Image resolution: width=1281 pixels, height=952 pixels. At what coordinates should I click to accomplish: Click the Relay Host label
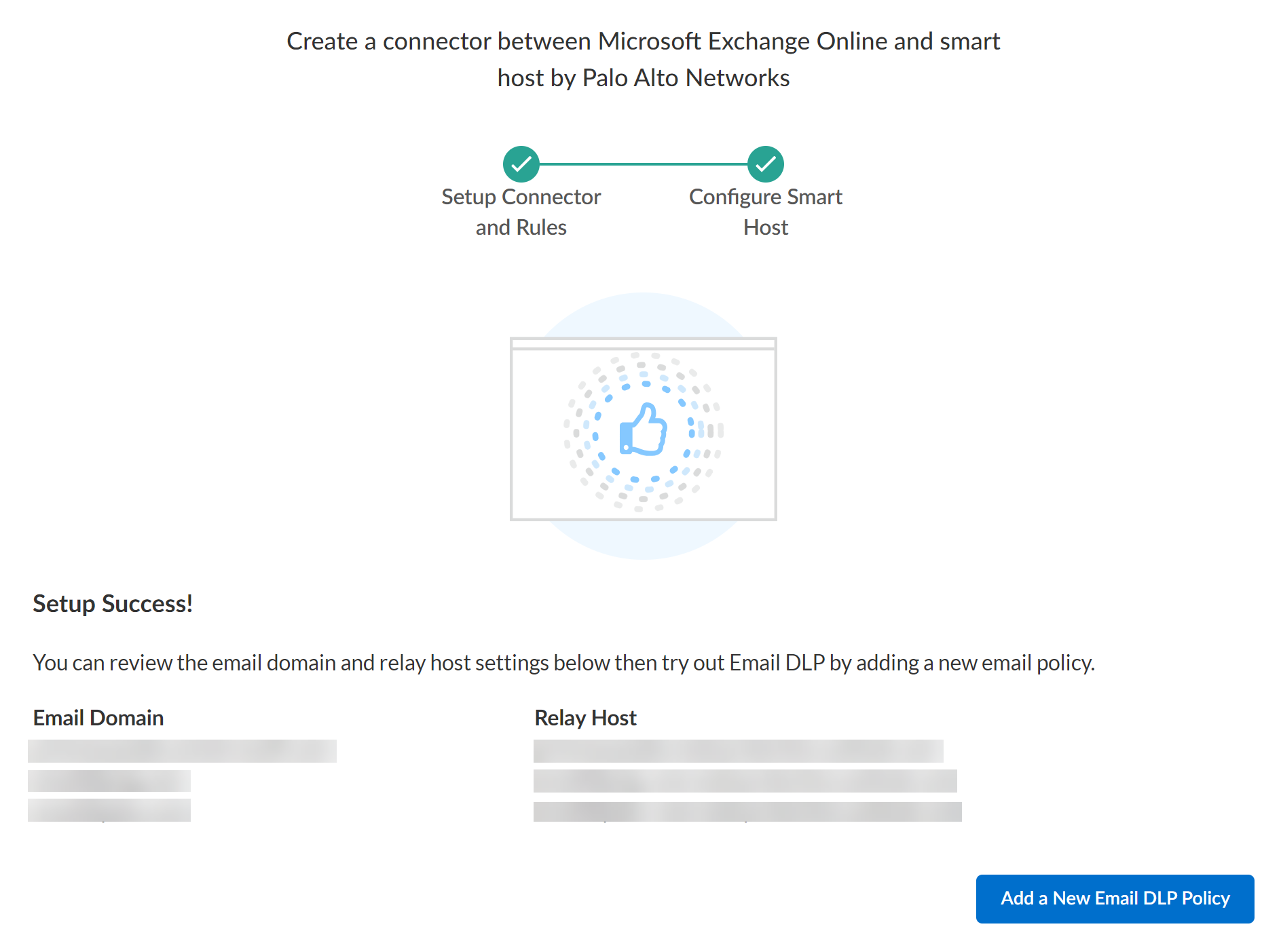[x=585, y=718]
